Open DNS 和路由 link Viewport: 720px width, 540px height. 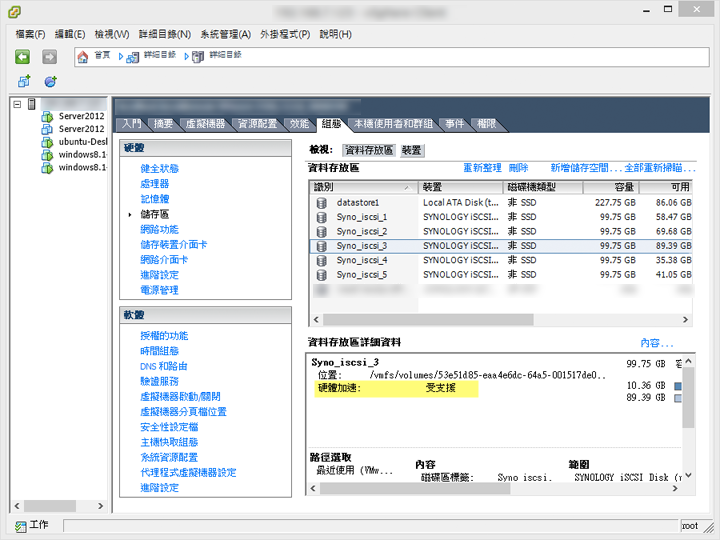point(163,366)
